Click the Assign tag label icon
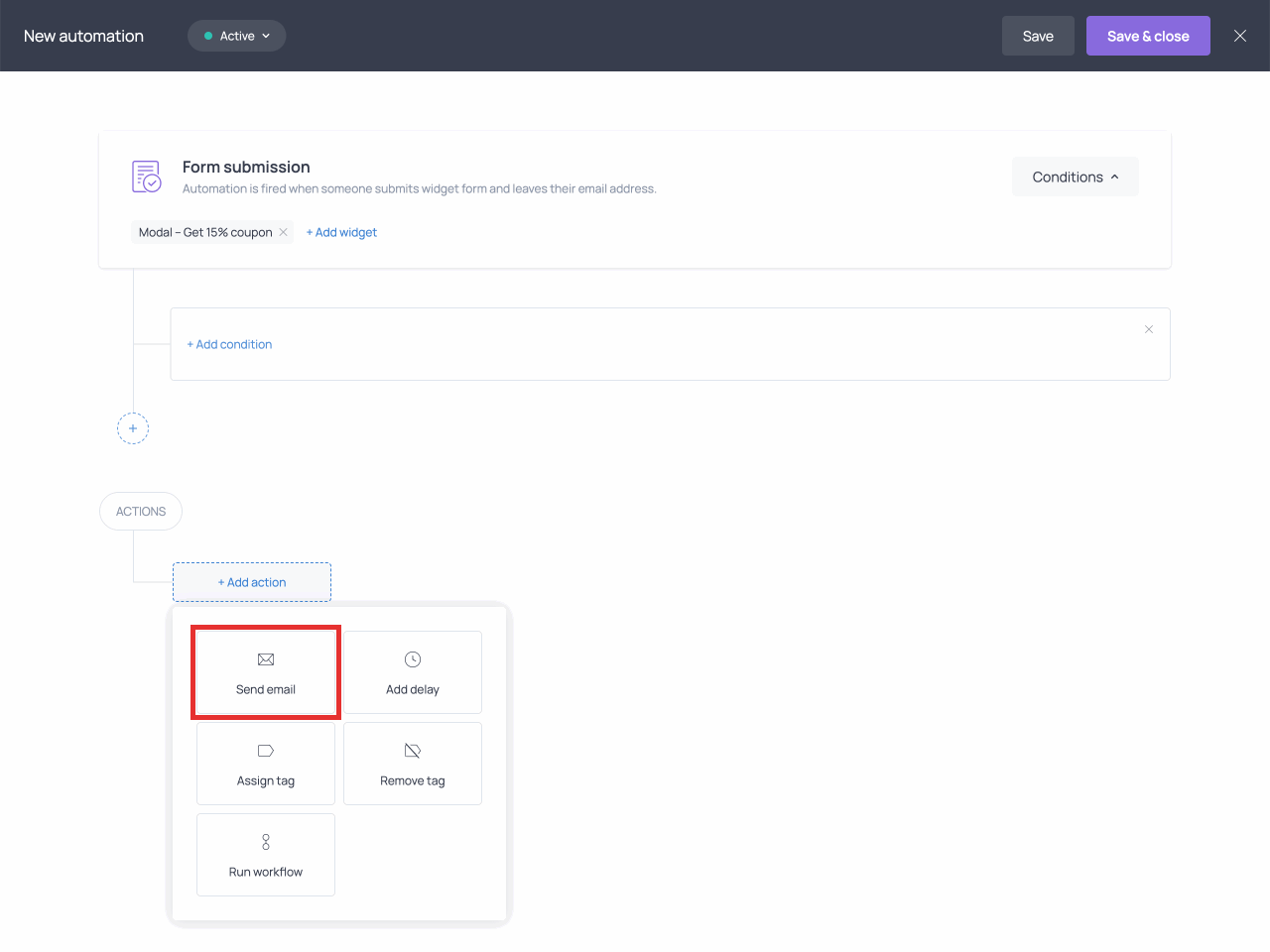 click(x=266, y=751)
